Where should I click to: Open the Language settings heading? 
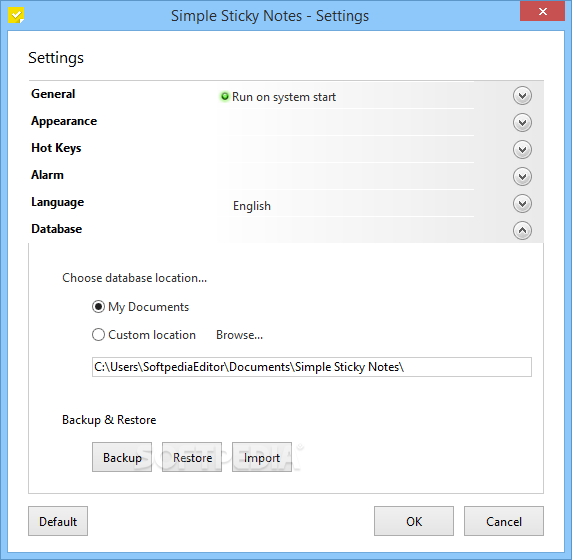(58, 202)
